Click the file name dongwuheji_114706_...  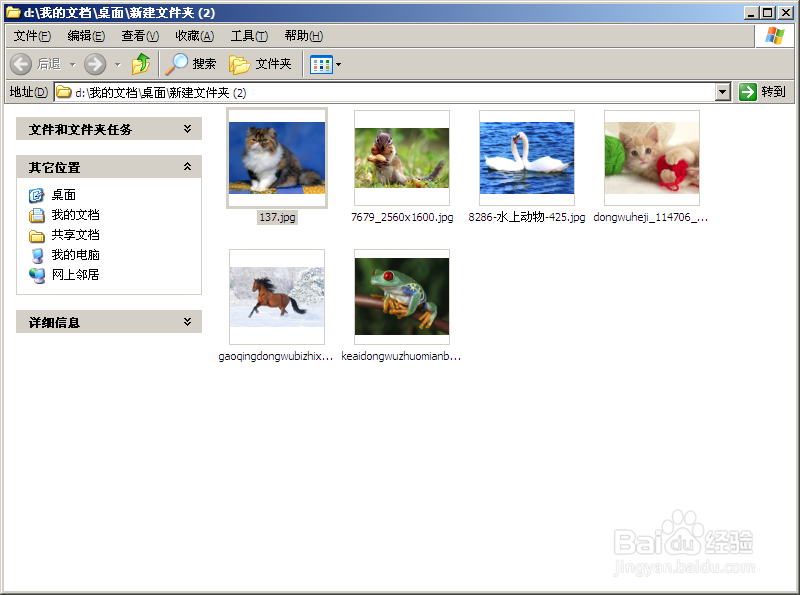click(x=651, y=217)
